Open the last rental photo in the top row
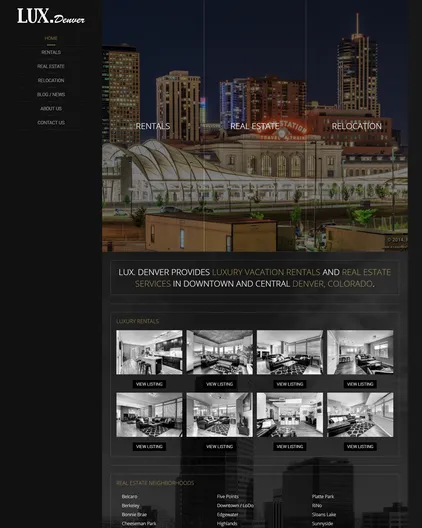The width and height of the screenshot is (422, 528). (360, 352)
